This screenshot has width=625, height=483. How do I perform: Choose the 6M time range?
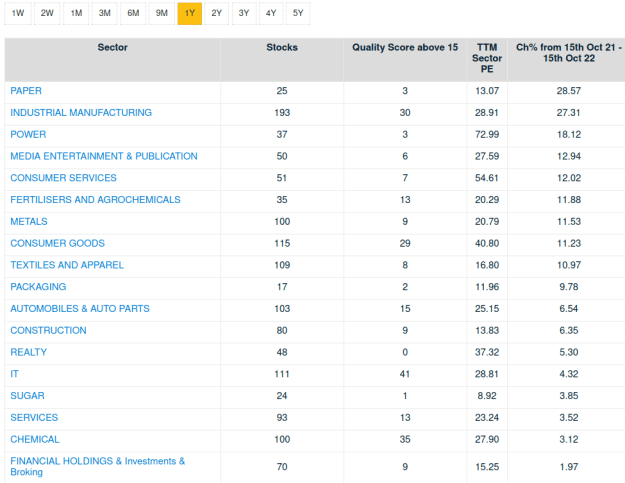(133, 13)
